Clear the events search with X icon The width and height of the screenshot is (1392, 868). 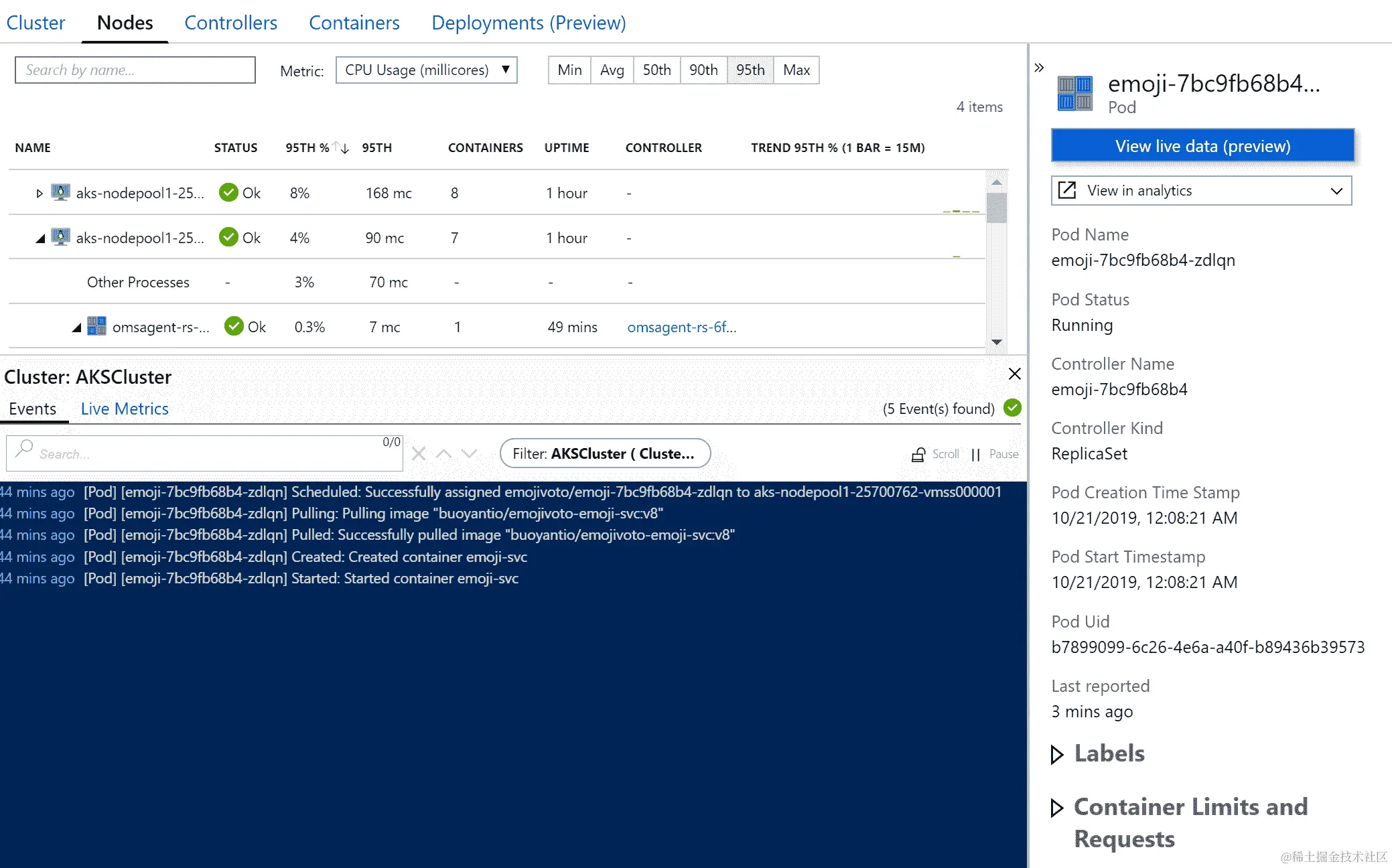click(419, 453)
